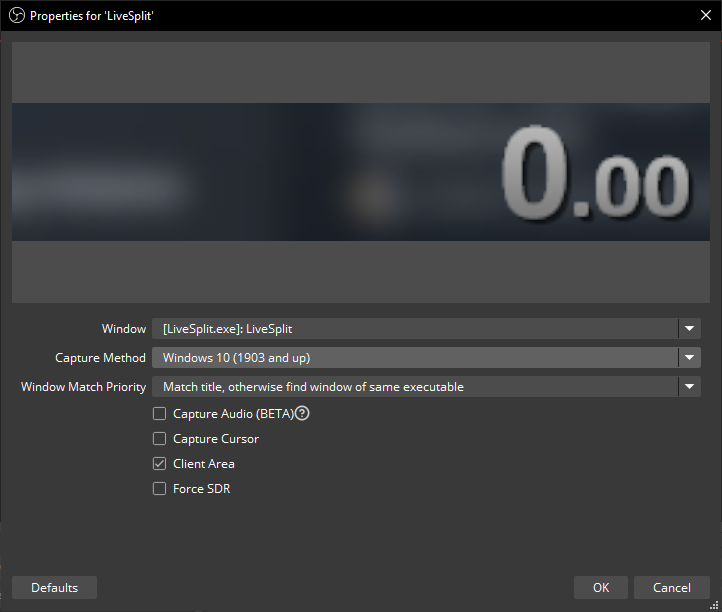Screen dimensions: 722x612
Task: Open the Window dropdown showing LiveSplit.exe
Action: pos(426,329)
